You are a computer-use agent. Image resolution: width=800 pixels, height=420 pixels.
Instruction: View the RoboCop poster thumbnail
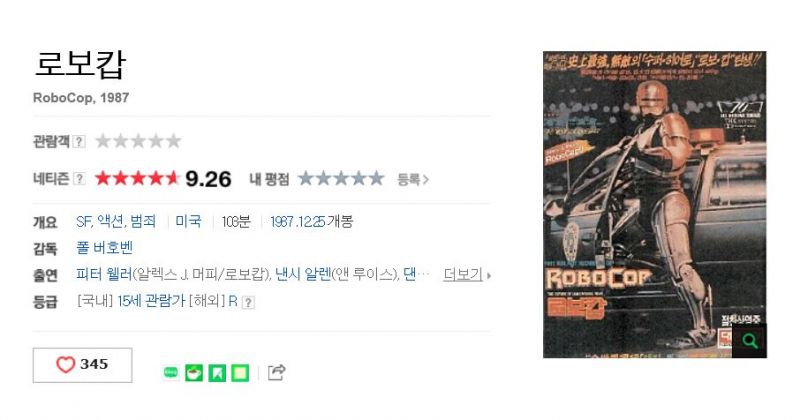tap(655, 204)
